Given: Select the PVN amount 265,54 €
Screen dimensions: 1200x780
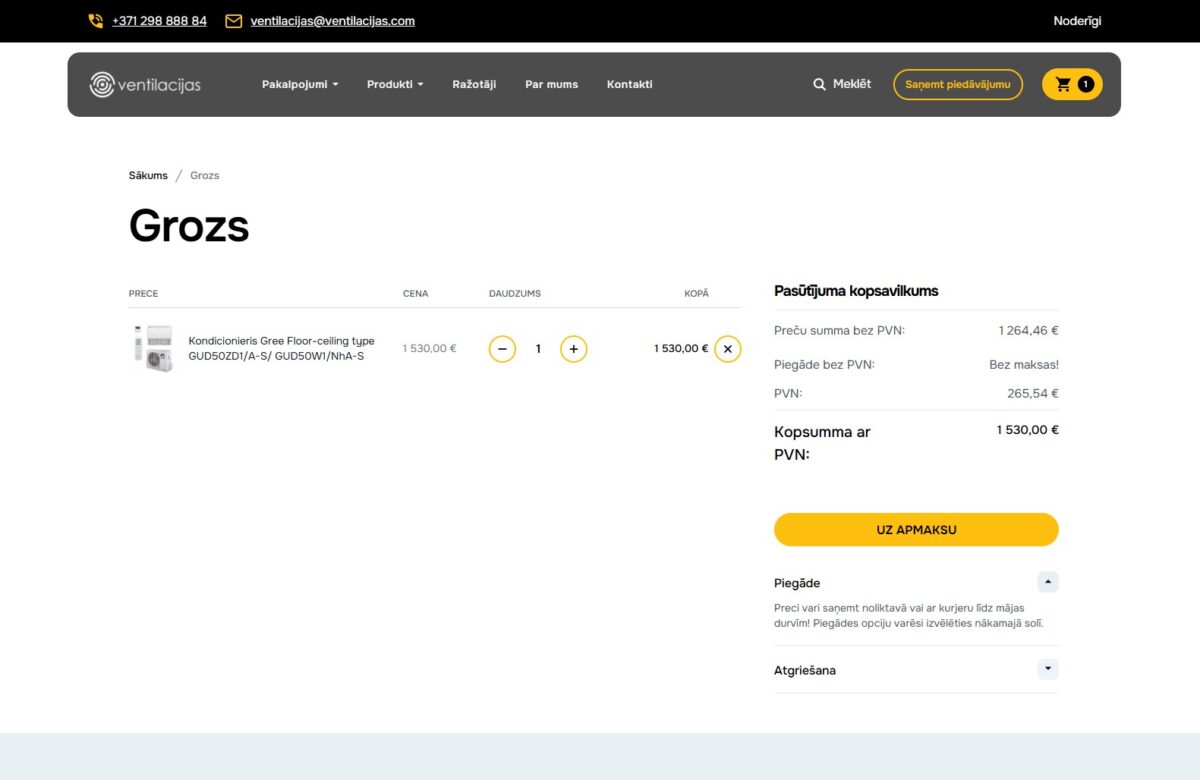Looking at the screenshot, I should (x=1033, y=394).
